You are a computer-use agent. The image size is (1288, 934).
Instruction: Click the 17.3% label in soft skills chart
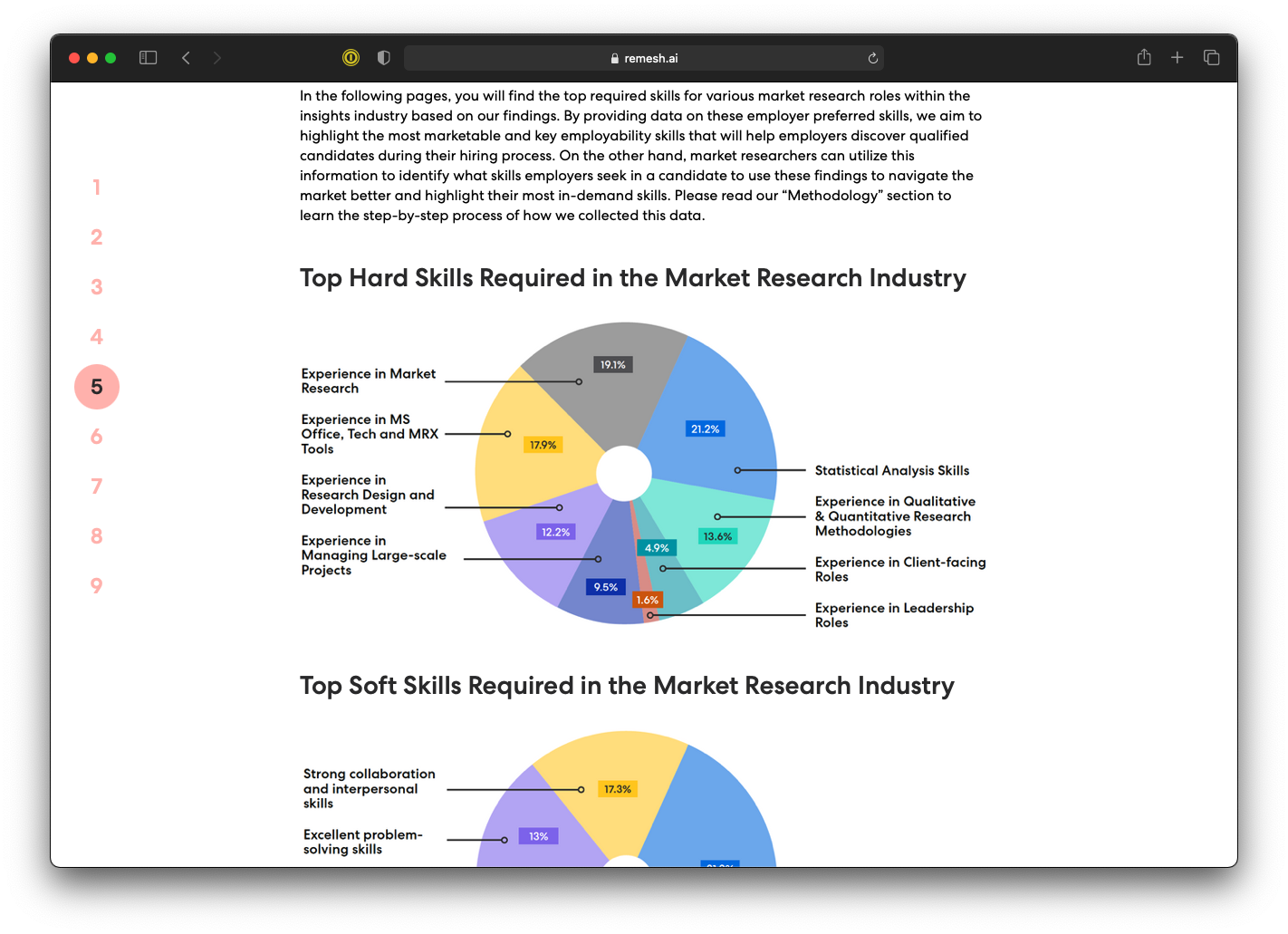click(618, 789)
